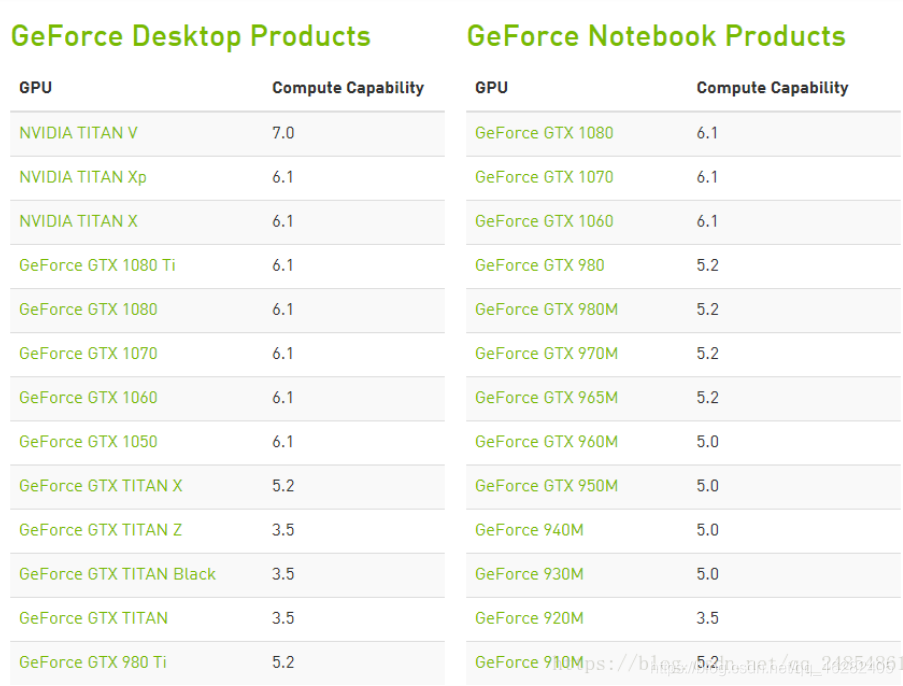Open the GeForce GTX 965M link
Viewport: 903px width, 686px height.
coord(547,397)
